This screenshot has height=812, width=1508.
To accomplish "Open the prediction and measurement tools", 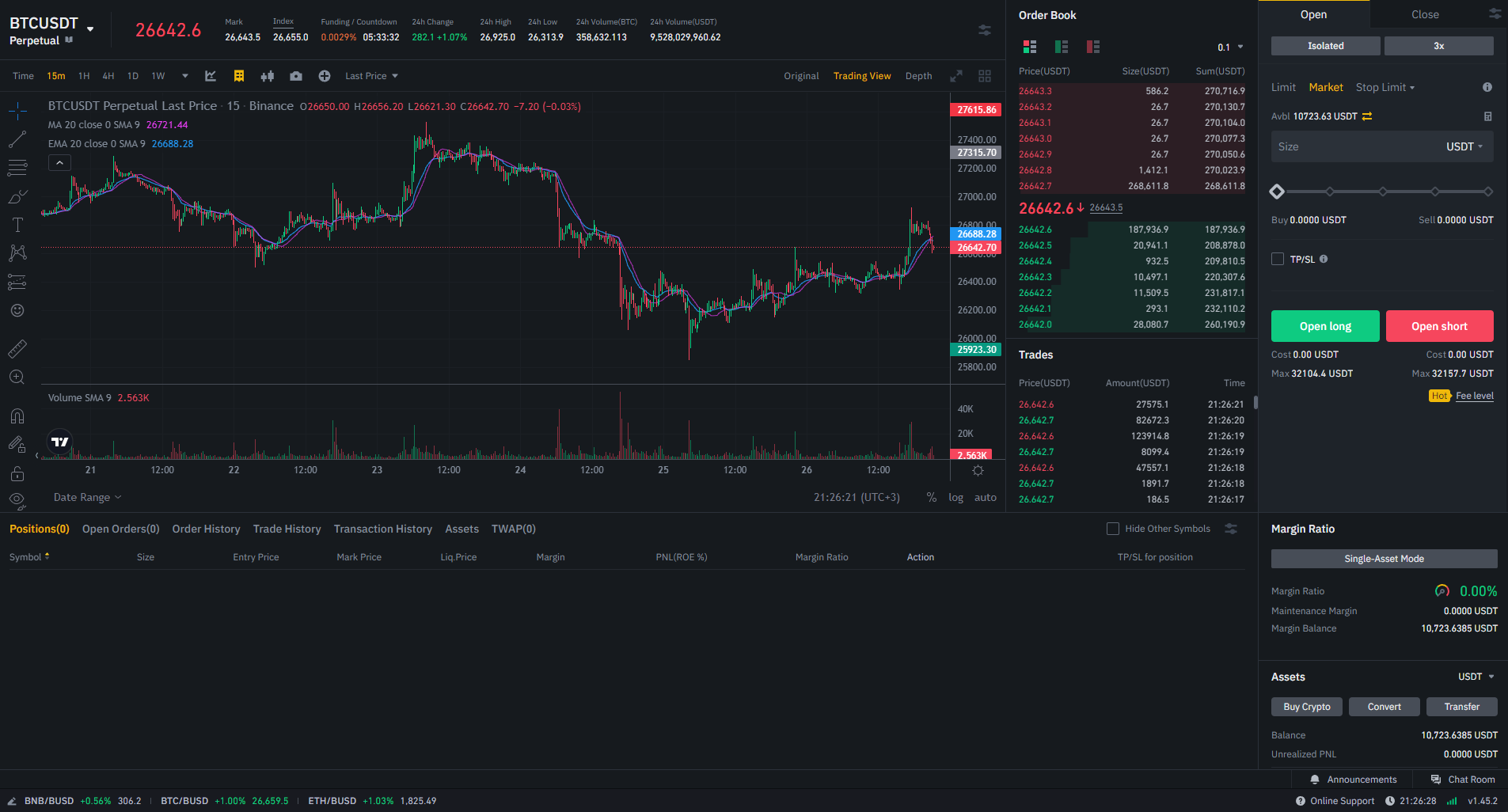I will tap(17, 282).
